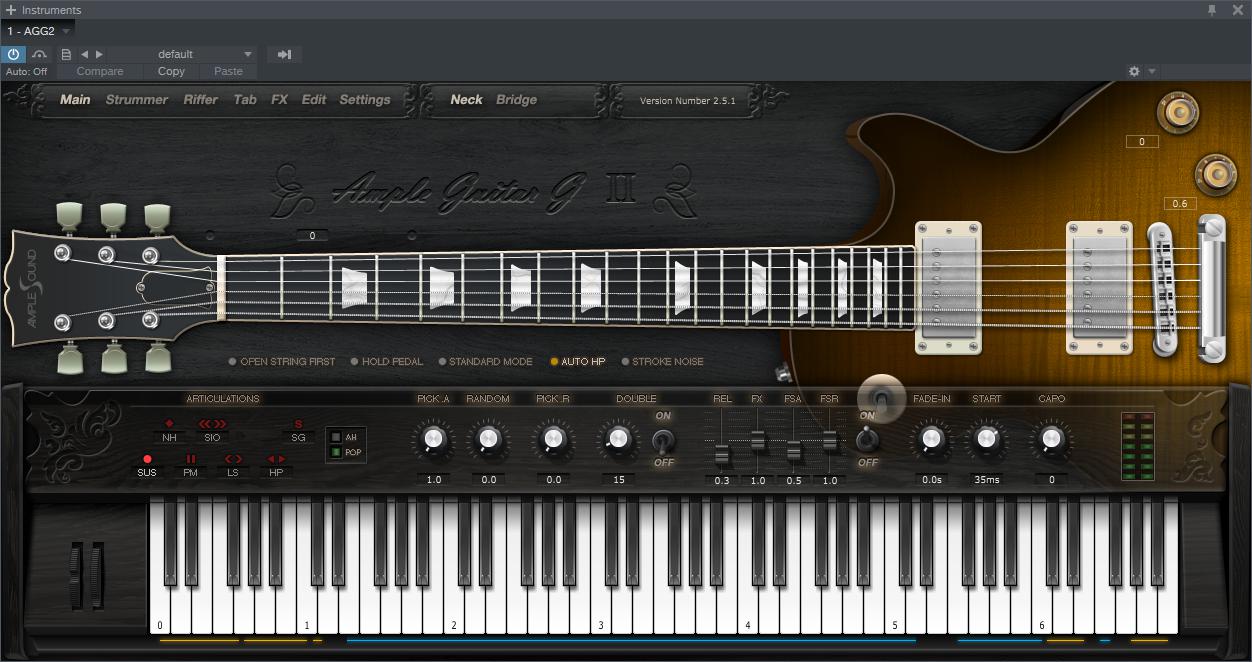
Task: Select the LS legato slide articulation
Action: click(x=233, y=465)
